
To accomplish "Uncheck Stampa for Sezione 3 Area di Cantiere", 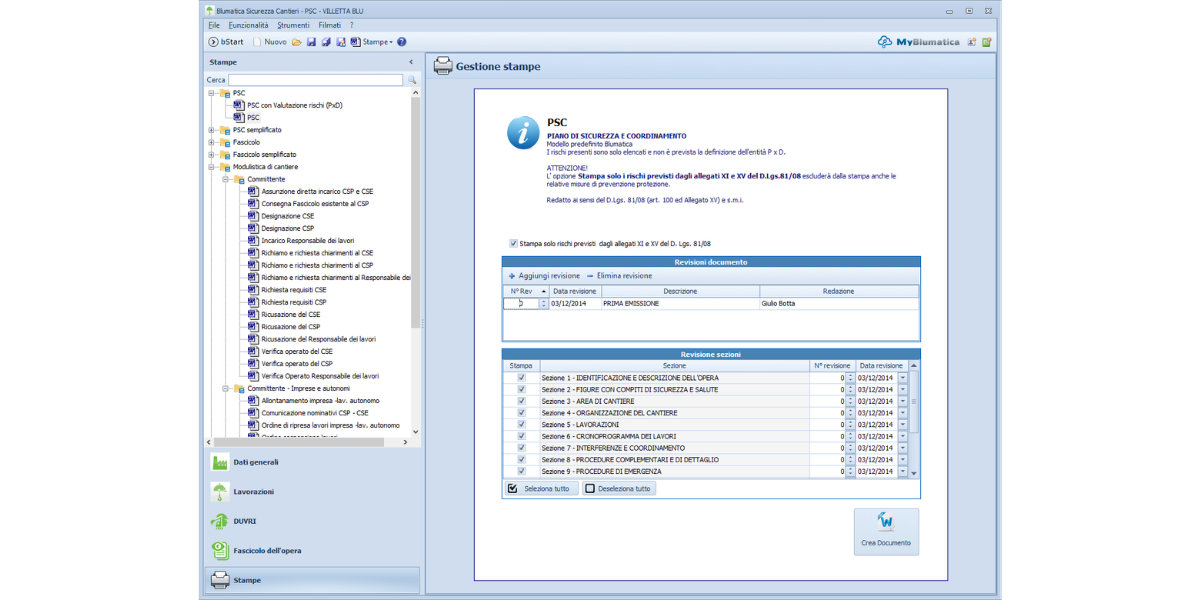I will (520, 401).
